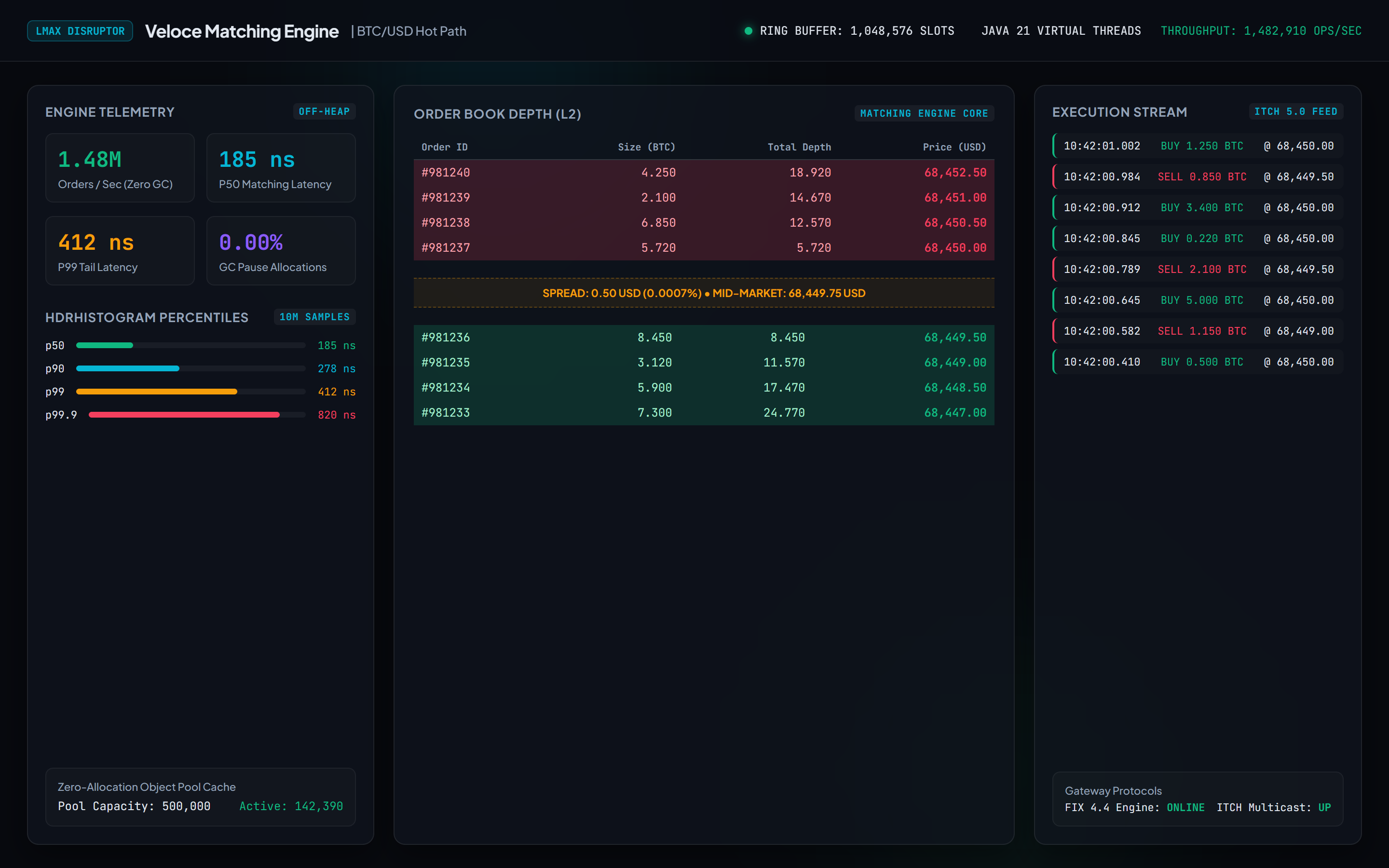Click the p90 percentile progress bar
This screenshot has height=868, width=1389.
coord(191,368)
